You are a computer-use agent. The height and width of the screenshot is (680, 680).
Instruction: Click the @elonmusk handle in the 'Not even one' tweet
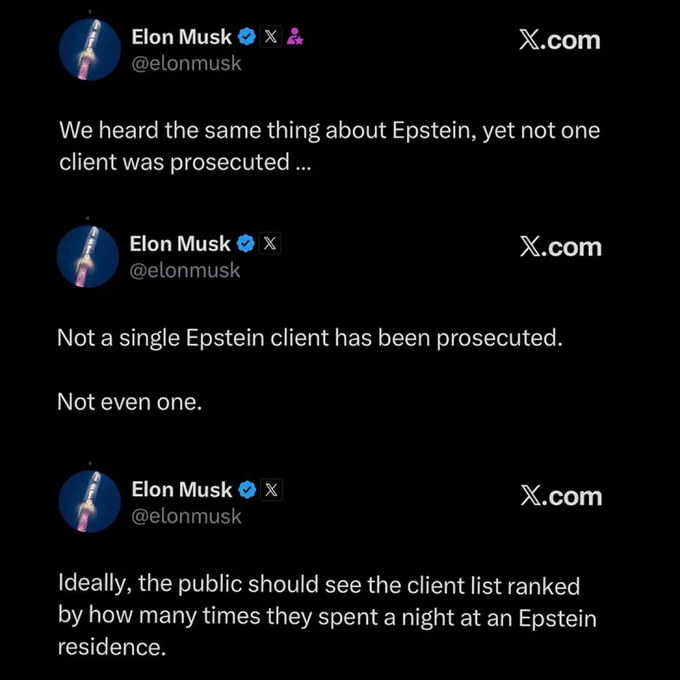click(x=185, y=270)
